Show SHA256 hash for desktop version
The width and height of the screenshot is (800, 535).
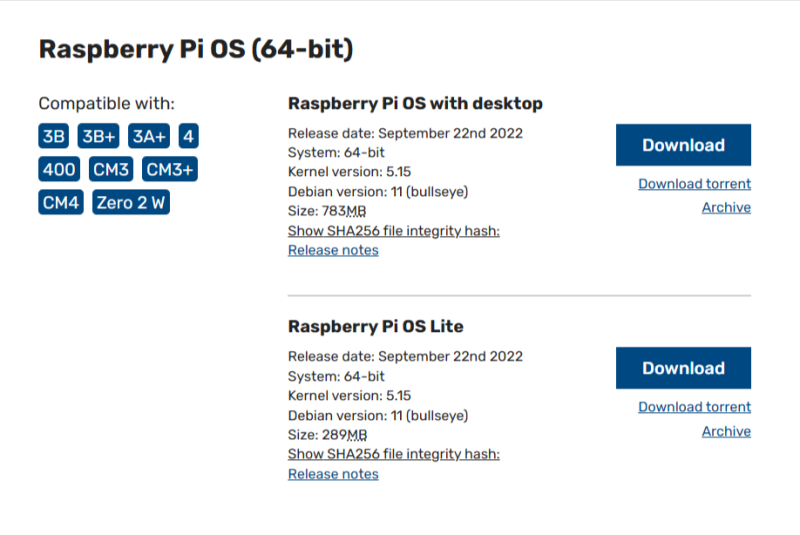pyautogui.click(x=393, y=231)
